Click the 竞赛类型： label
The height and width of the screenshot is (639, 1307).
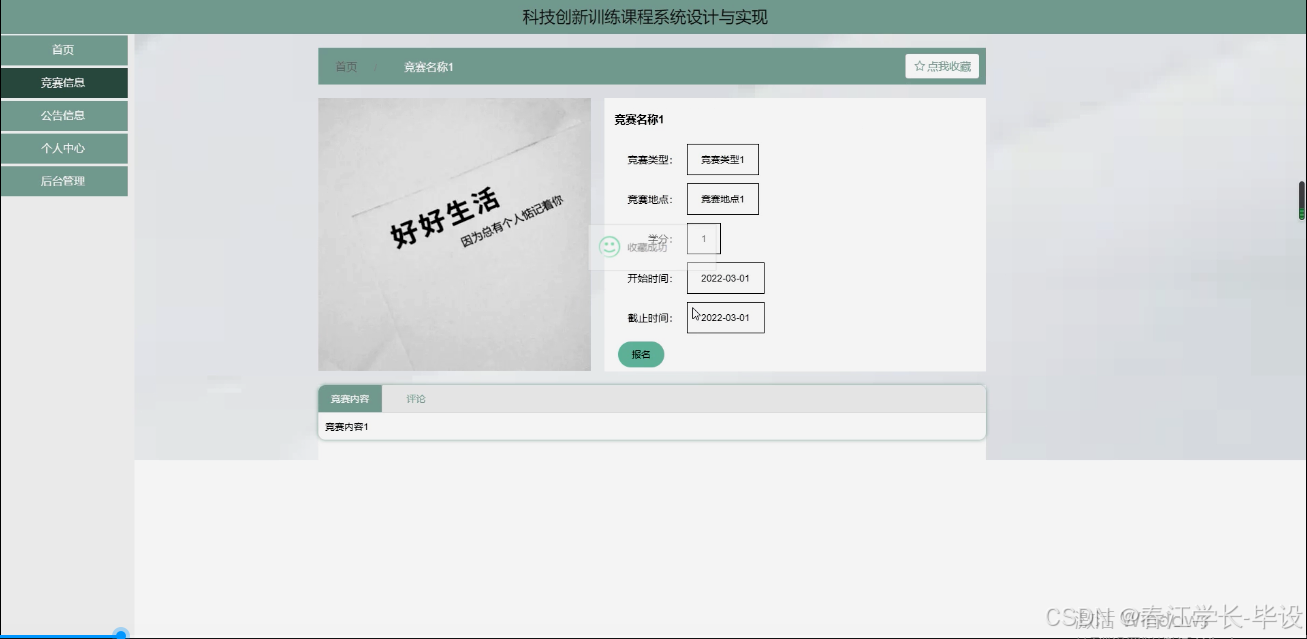tap(651, 160)
